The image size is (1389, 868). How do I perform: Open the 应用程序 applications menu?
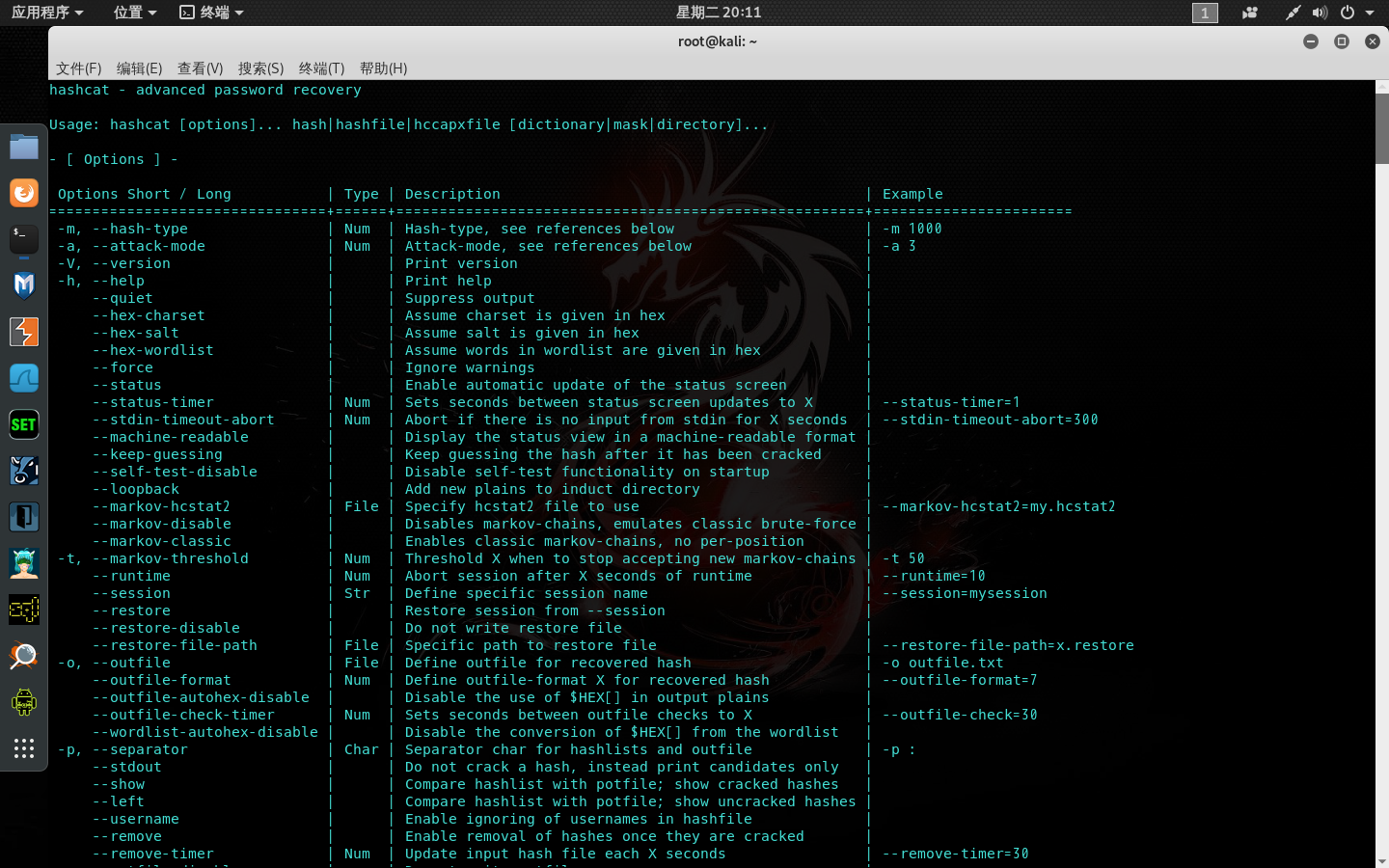[x=47, y=13]
